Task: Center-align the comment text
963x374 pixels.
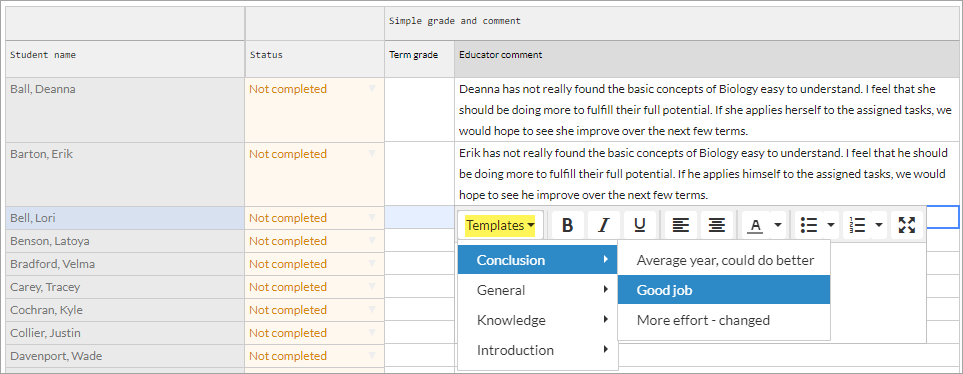Action: (x=716, y=225)
